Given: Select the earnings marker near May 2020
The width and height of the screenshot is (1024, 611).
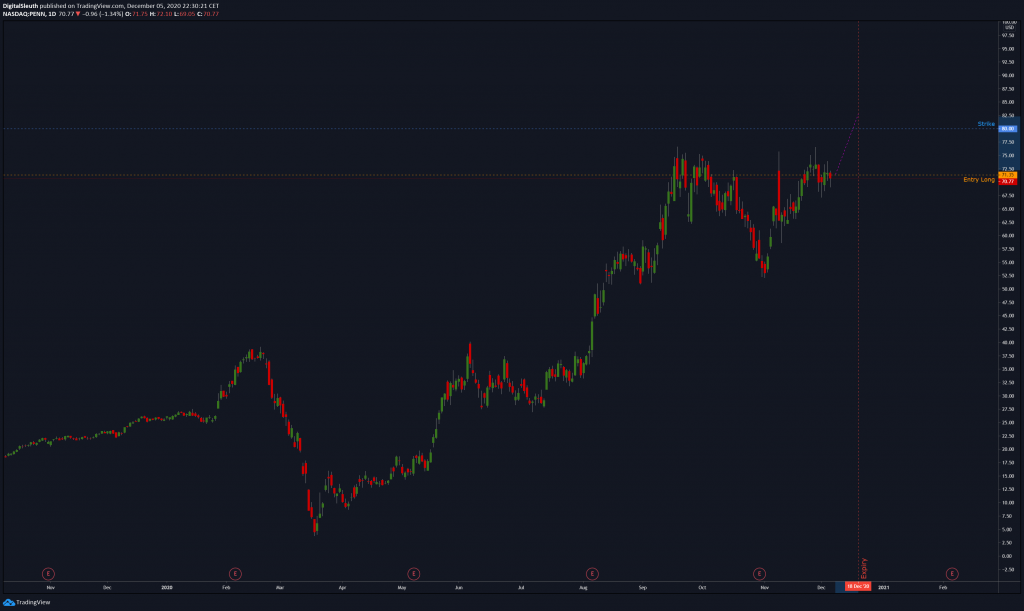Looking at the screenshot, I should click(x=413, y=573).
